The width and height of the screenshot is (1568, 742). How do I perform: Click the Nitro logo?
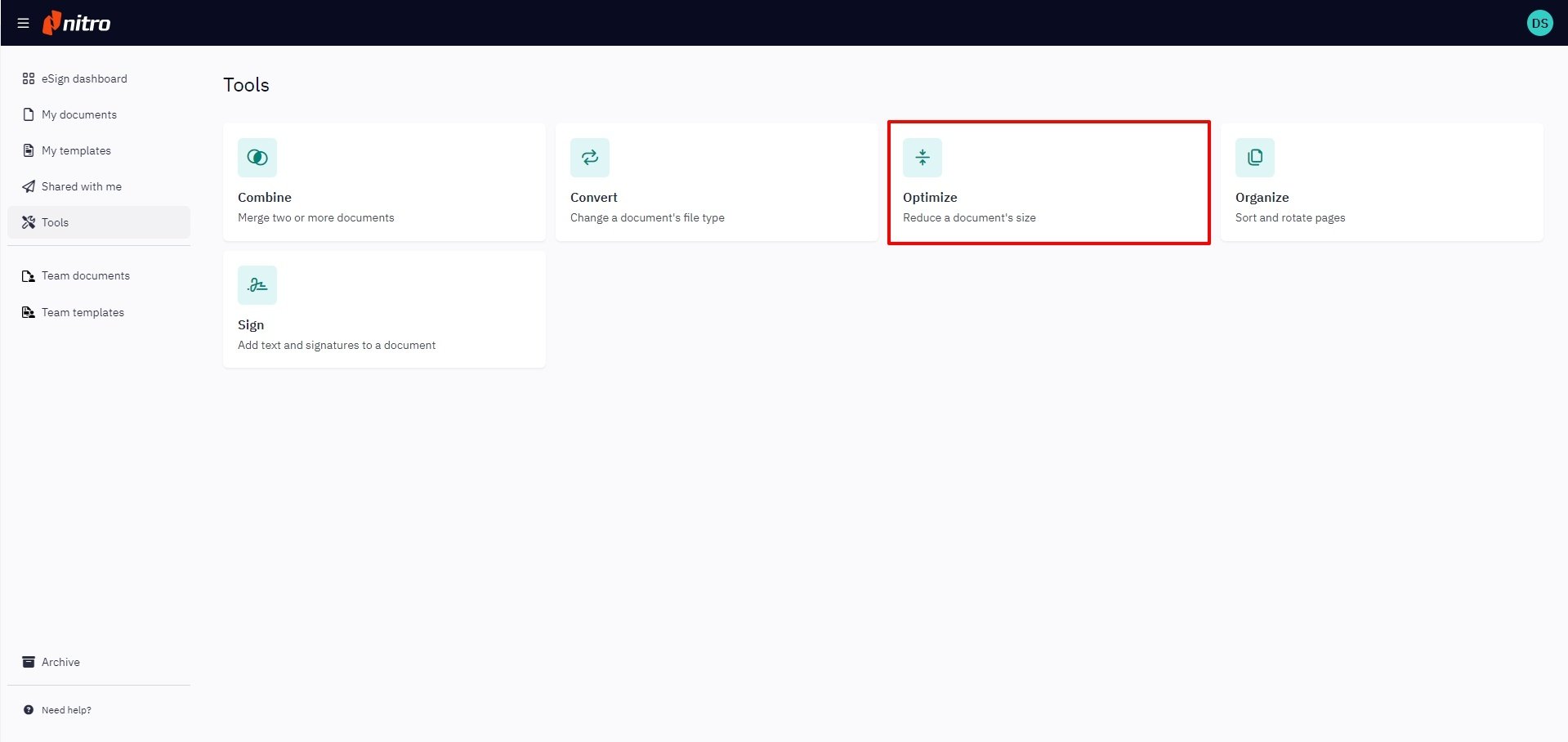click(x=77, y=23)
